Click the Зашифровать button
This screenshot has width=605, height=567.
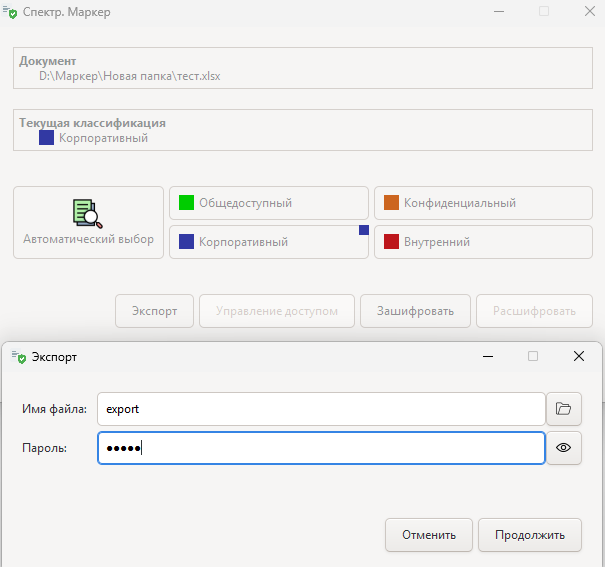coord(415,311)
